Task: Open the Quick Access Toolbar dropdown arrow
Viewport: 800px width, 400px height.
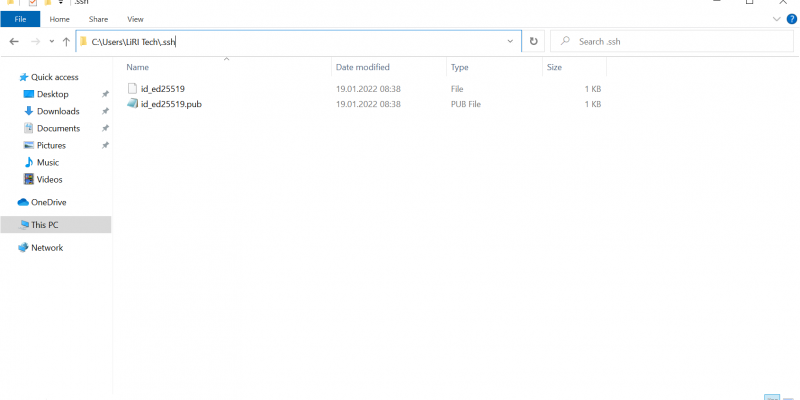Action: (x=60, y=2)
